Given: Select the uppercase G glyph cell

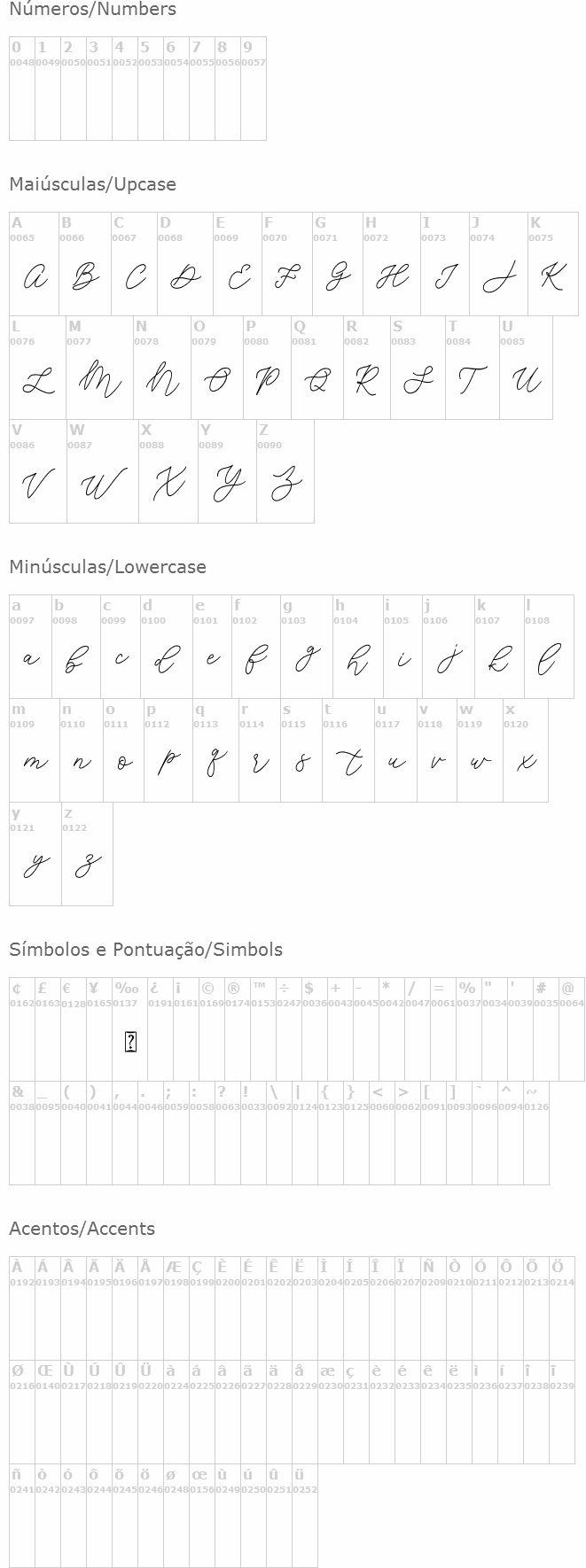Looking at the screenshot, I should click(338, 277).
